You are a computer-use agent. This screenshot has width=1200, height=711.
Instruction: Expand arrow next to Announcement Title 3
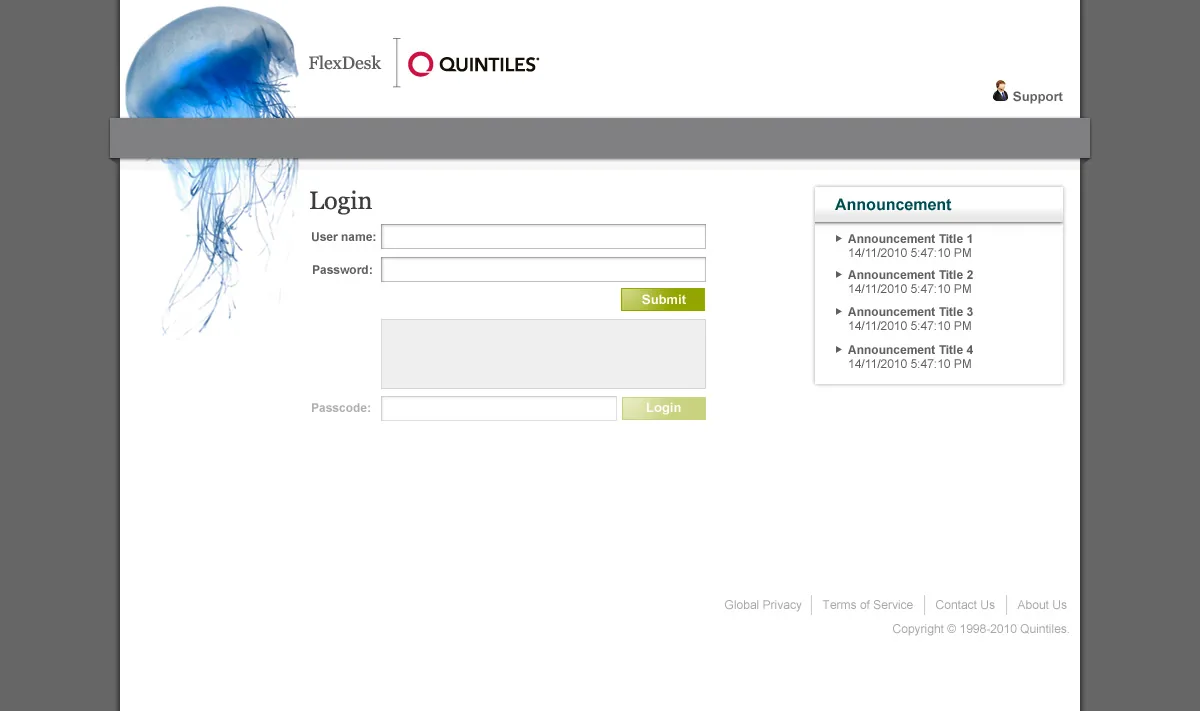click(839, 311)
